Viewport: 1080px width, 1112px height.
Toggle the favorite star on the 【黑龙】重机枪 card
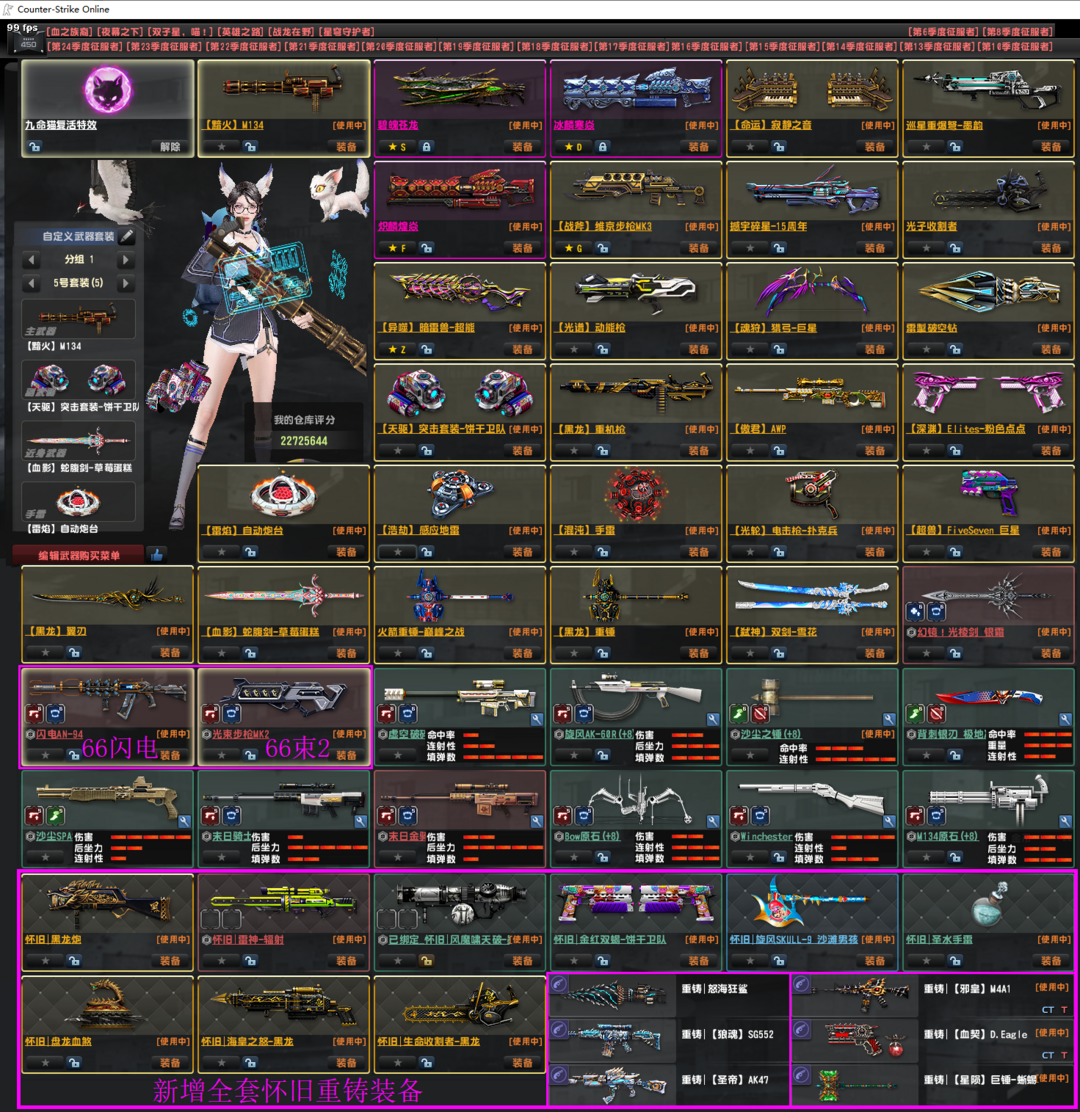pyautogui.click(x=574, y=450)
